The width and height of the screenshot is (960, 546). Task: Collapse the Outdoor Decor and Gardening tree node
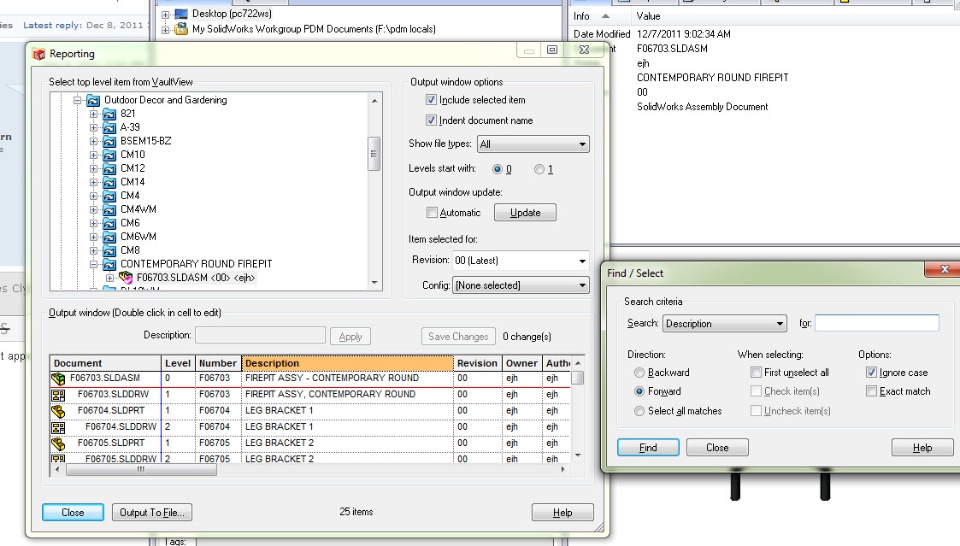tap(77, 100)
